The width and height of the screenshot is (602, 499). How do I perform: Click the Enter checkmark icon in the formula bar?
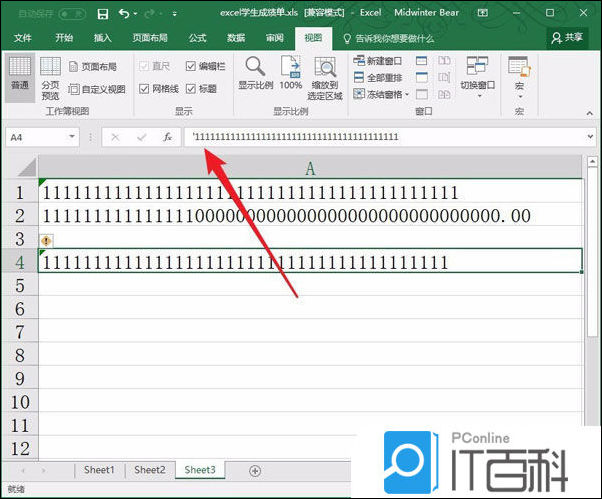coord(142,137)
